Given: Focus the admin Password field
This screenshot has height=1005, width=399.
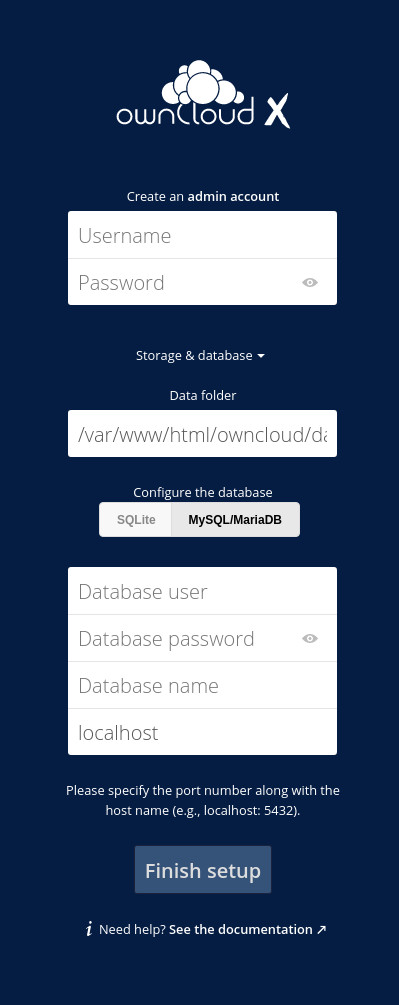Looking at the screenshot, I should (202, 282).
